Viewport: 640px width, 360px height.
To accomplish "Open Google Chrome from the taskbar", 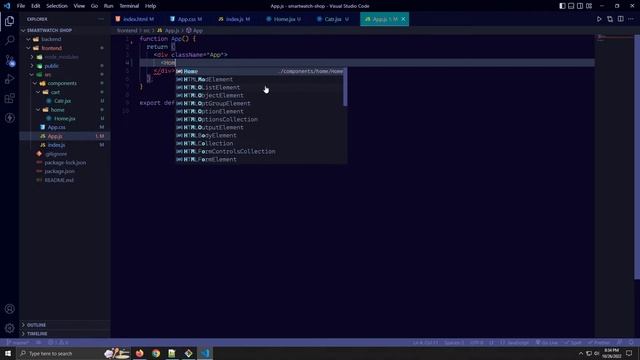I will (x=156, y=353).
